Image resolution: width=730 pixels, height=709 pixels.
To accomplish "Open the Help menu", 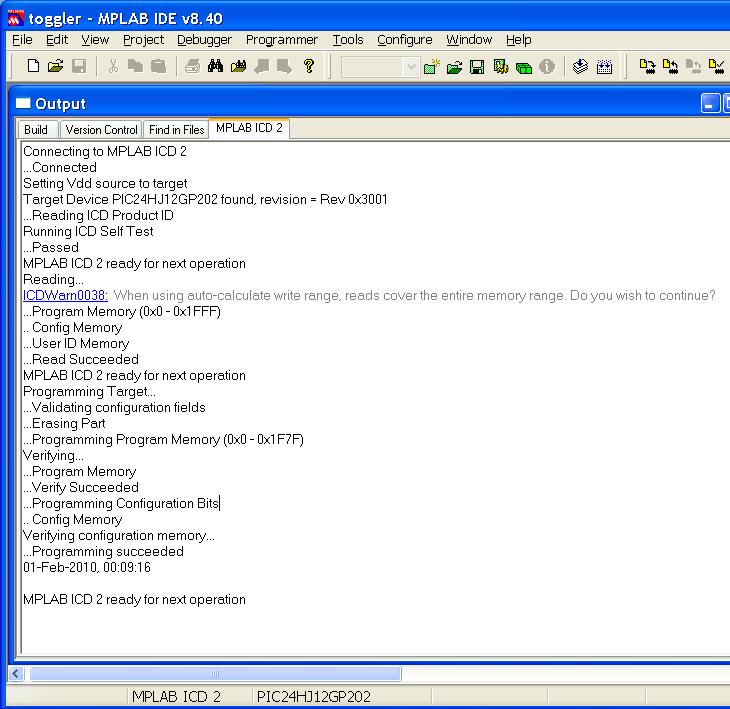I will (x=518, y=40).
